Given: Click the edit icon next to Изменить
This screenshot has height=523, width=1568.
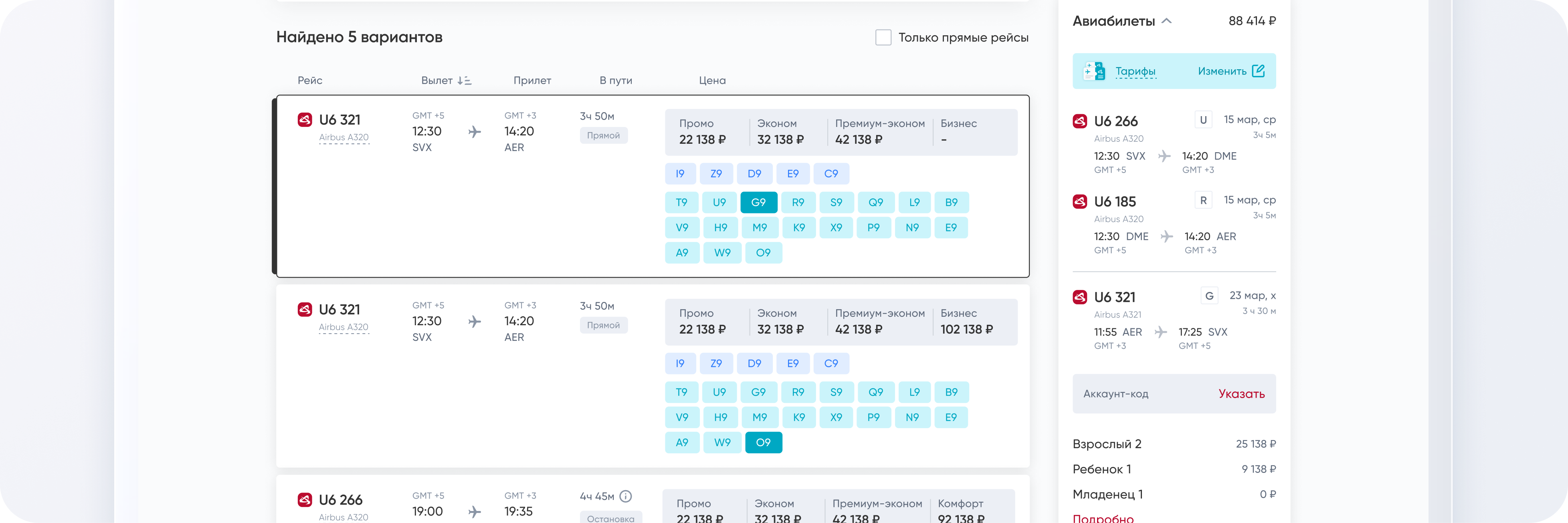Looking at the screenshot, I should click(1258, 71).
